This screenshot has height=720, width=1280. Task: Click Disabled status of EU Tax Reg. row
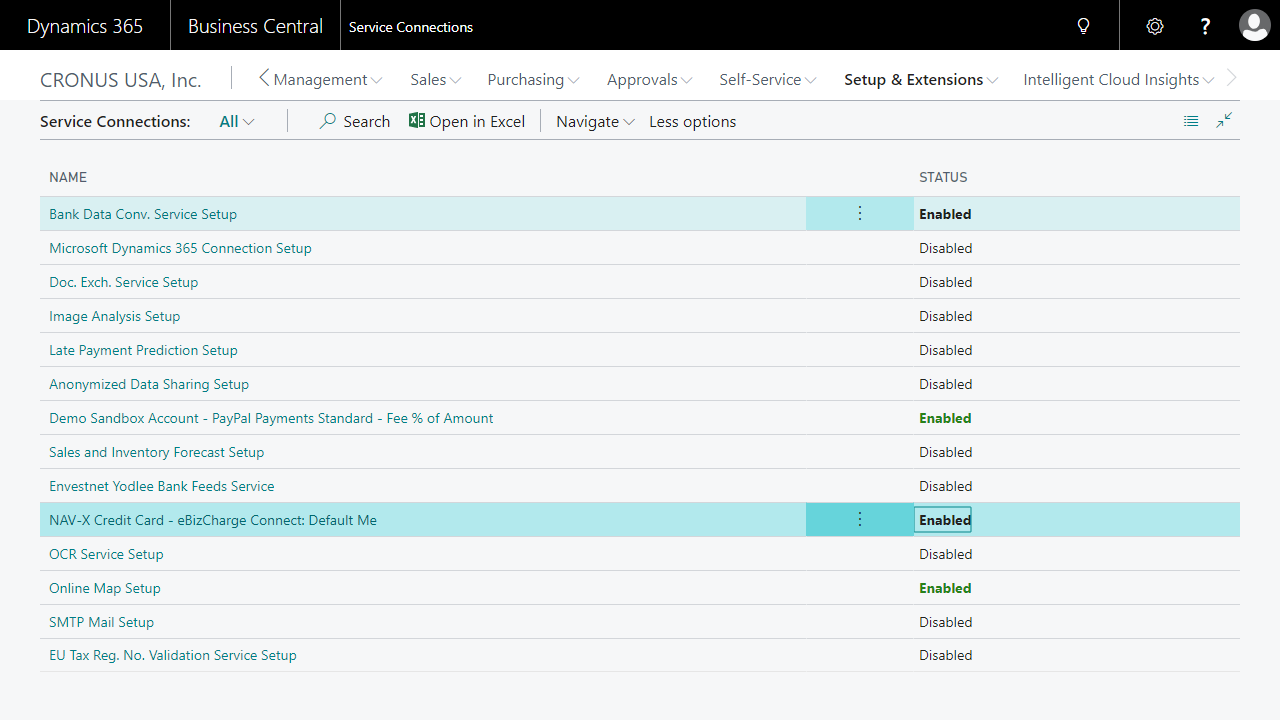click(945, 655)
